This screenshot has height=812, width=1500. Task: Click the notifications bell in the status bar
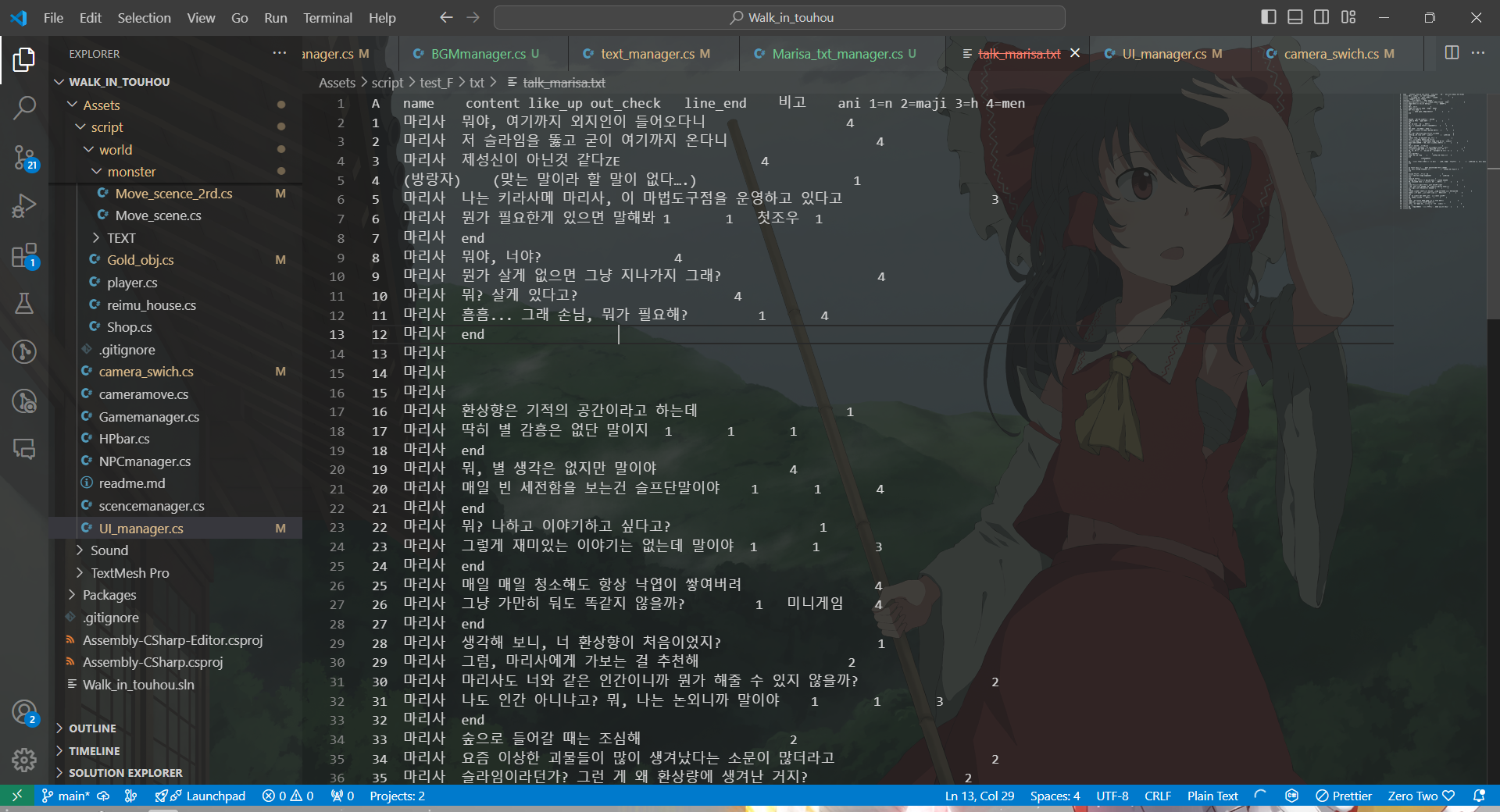coord(1479,796)
